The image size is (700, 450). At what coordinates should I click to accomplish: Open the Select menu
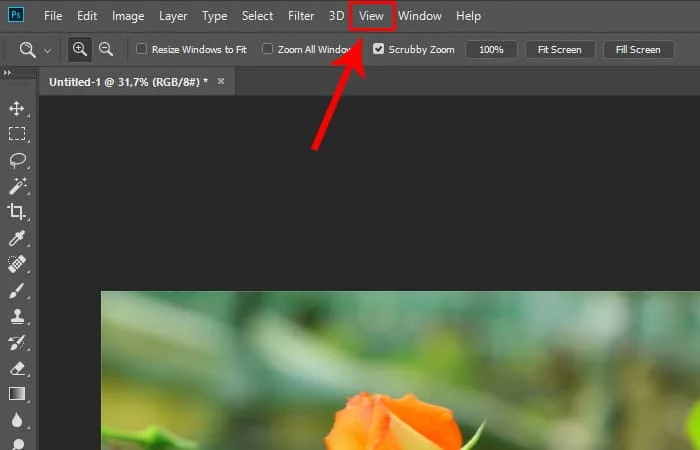point(258,16)
